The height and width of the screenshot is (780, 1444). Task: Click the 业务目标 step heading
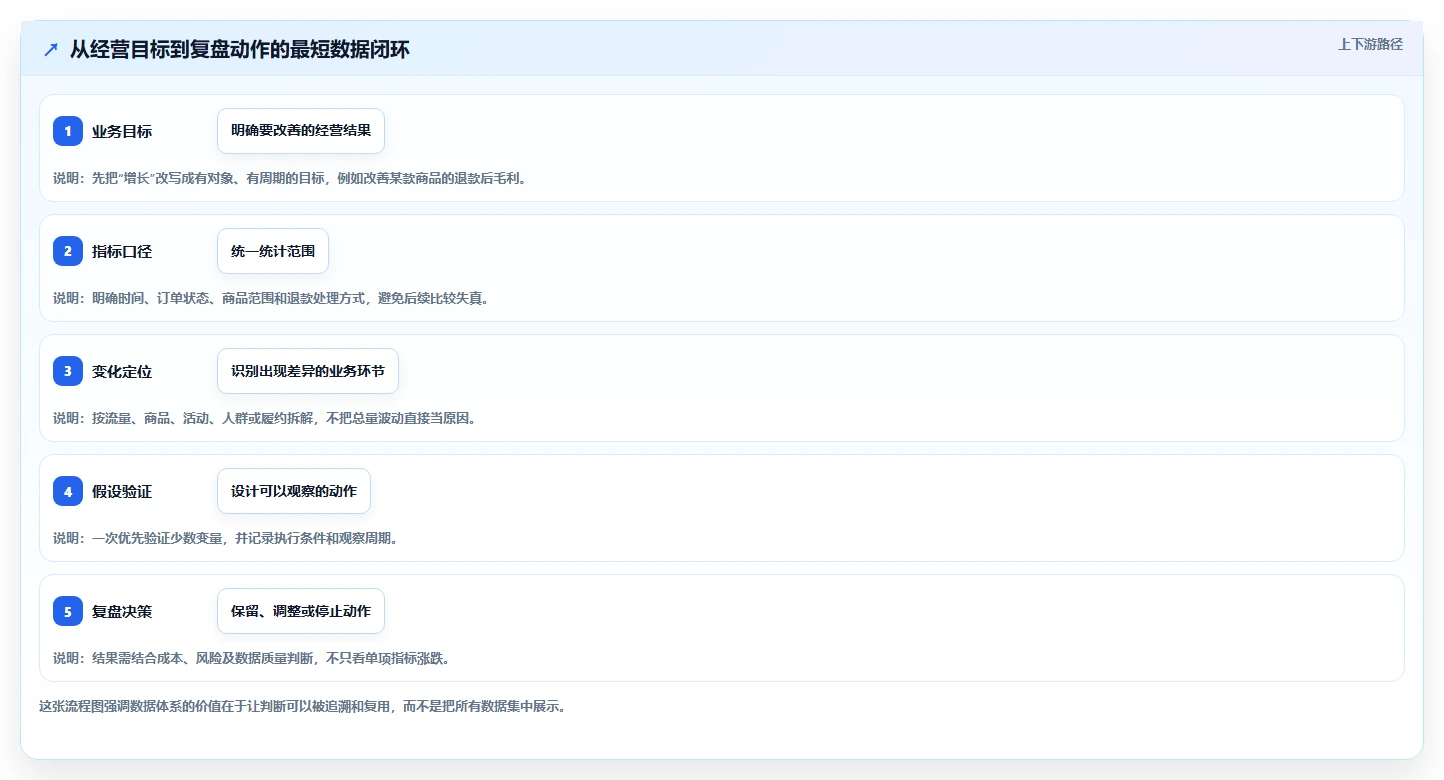pos(122,131)
